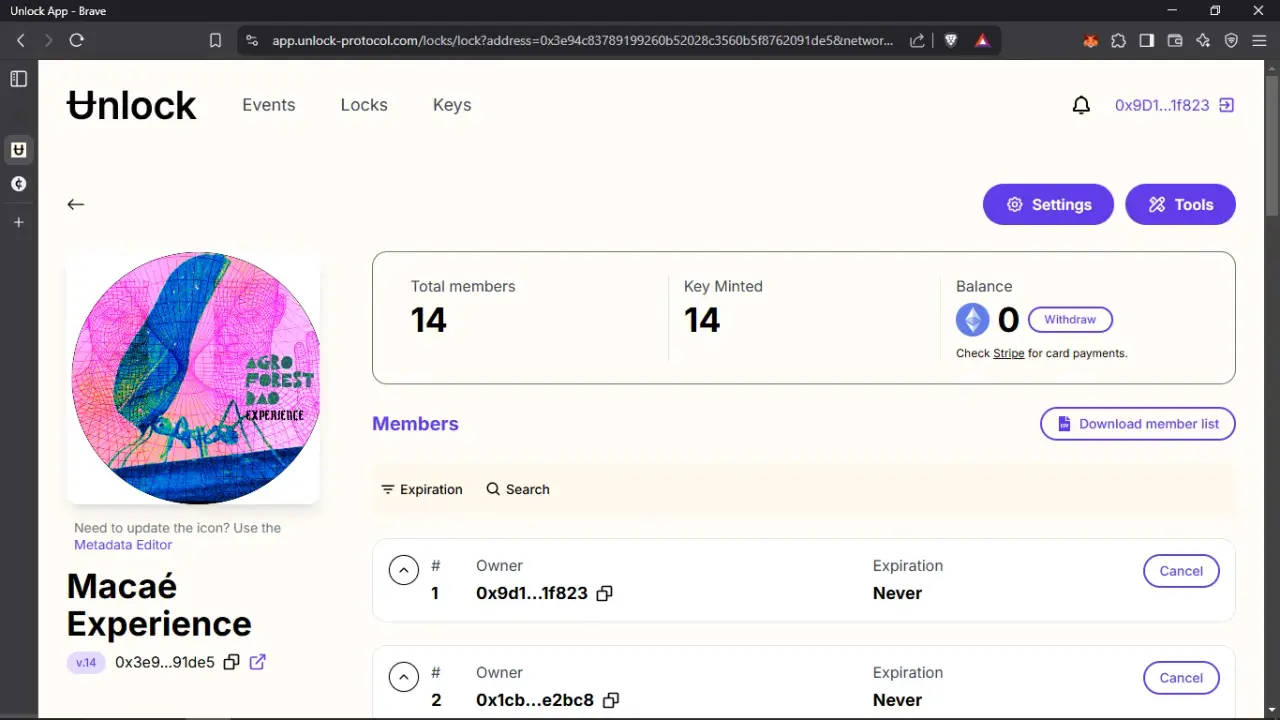Open the Locks navigation item
Screen dimensions: 1280x720
coord(364,105)
